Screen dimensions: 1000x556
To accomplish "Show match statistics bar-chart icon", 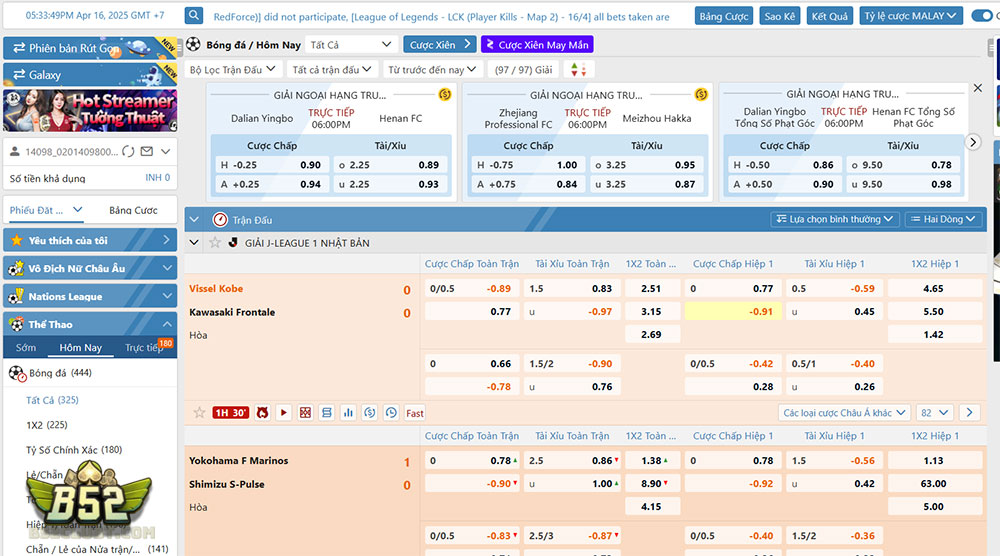I will pos(348,413).
